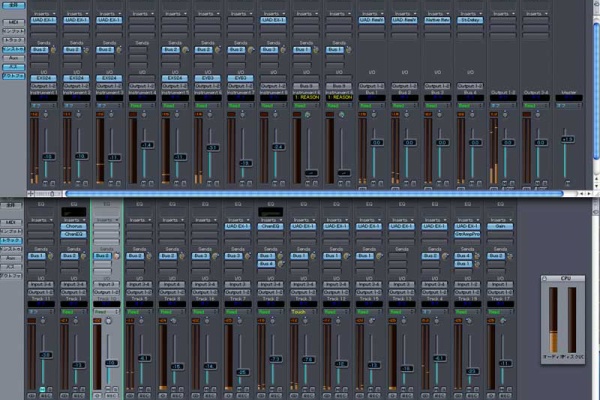Click the EQ thumbnail above Chorus insert
Viewport: 600px width, 400px height.
[x=73, y=212]
